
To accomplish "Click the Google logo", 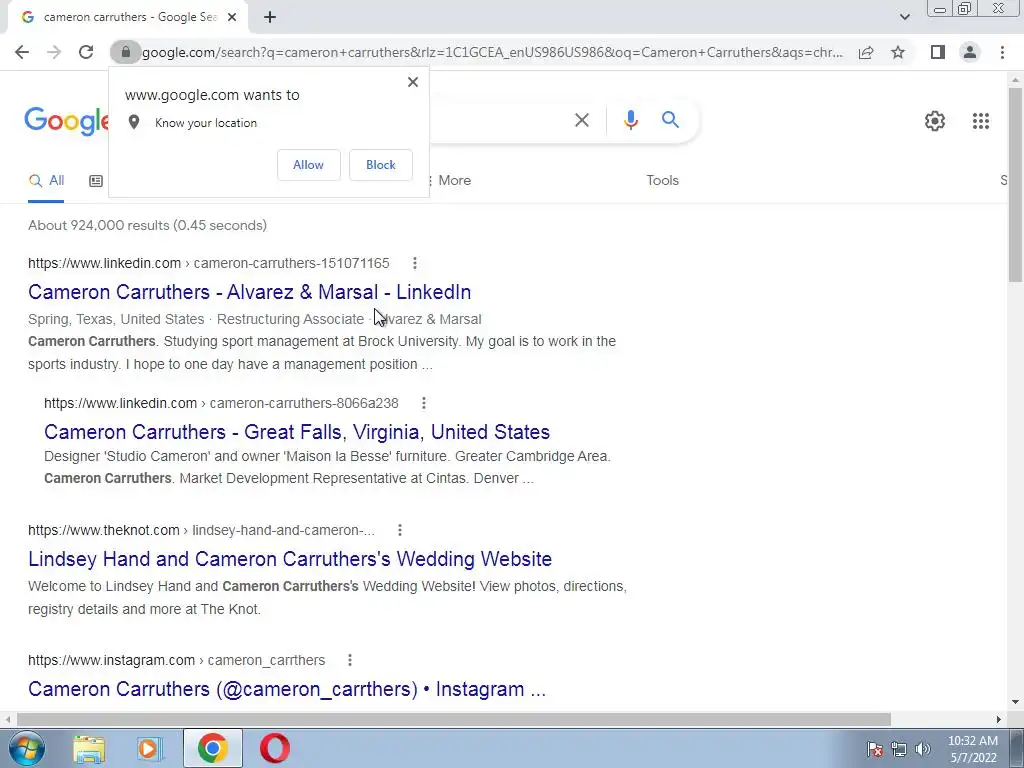I will (x=66, y=121).
